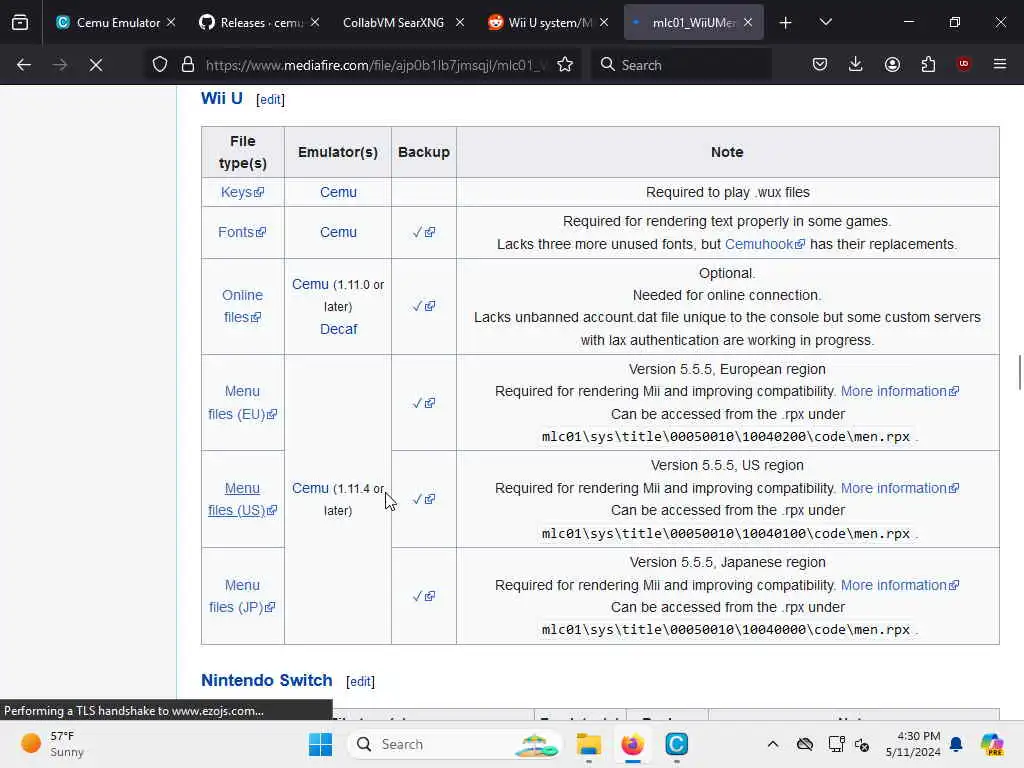Open More information link, European region
1024x768 pixels.
coord(900,391)
